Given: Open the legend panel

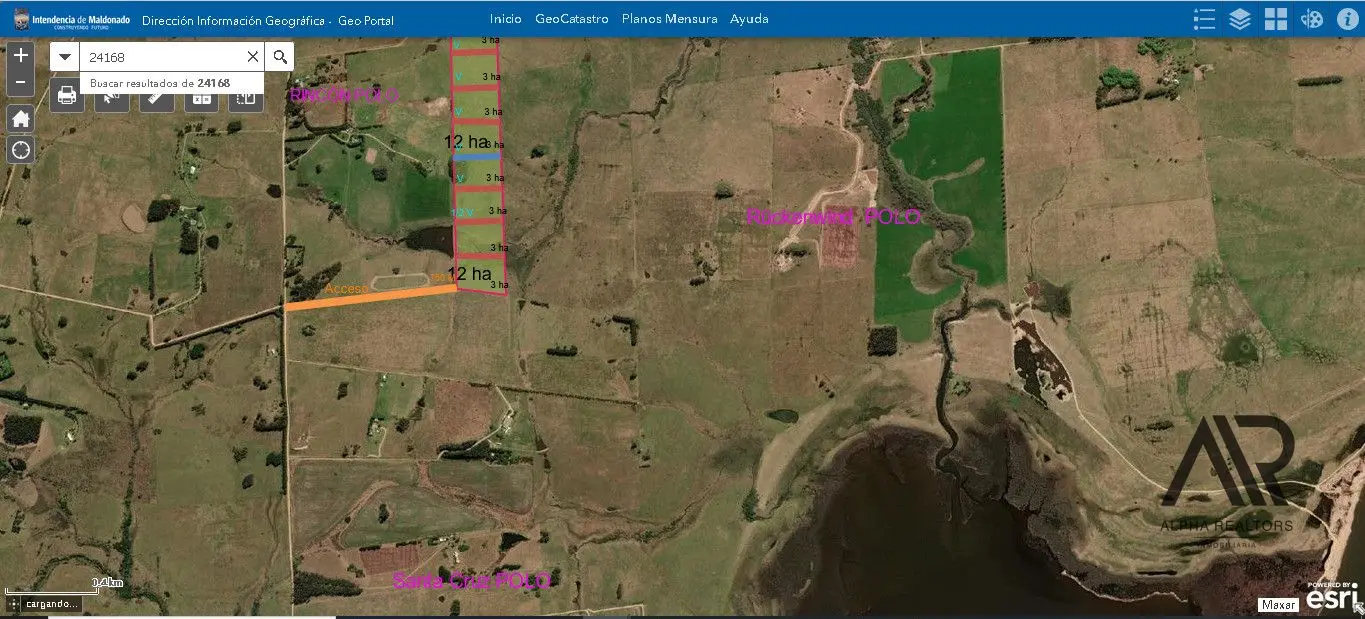Looking at the screenshot, I should click(1205, 19).
